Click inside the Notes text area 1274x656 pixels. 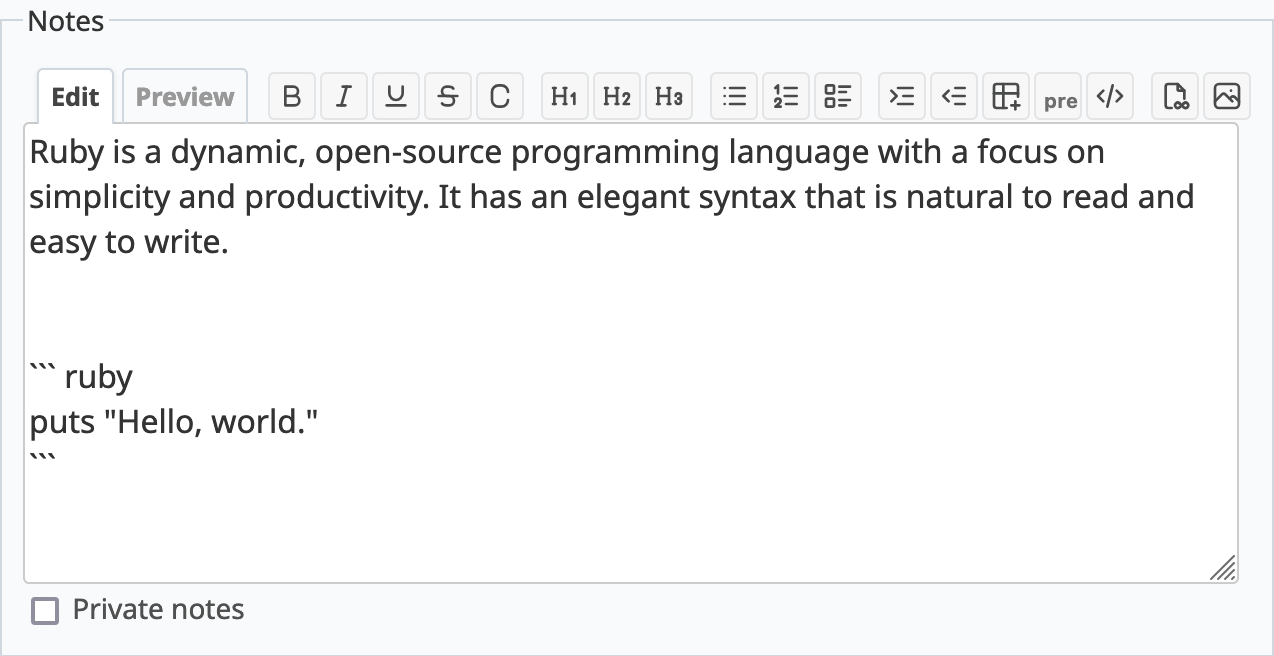(631, 353)
